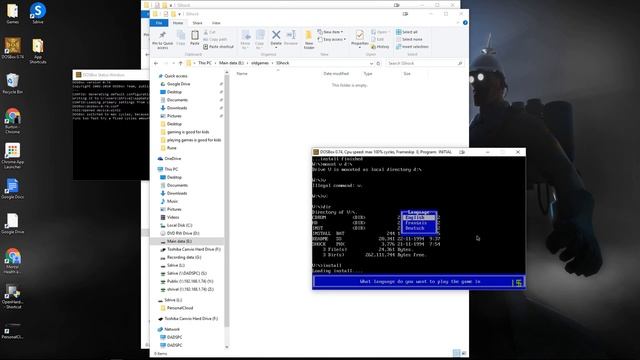The image size is (640, 360).
Task: Switch to the Share ribbon tab
Action: click(x=197, y=23)
